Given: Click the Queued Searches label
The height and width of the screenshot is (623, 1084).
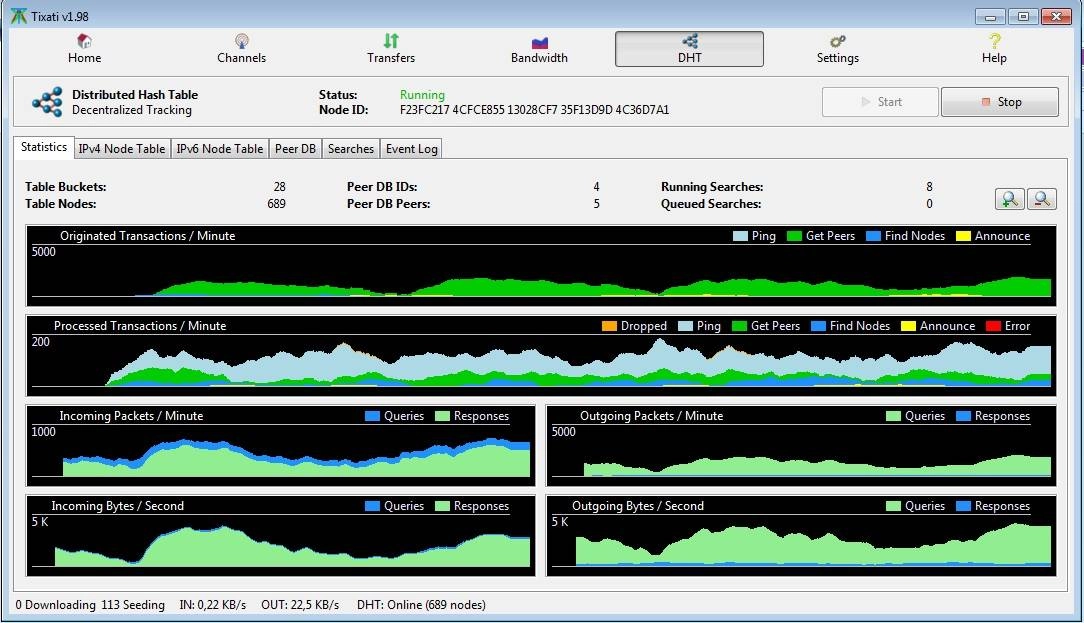Looking at the screenshot, I should coord(711,204).
